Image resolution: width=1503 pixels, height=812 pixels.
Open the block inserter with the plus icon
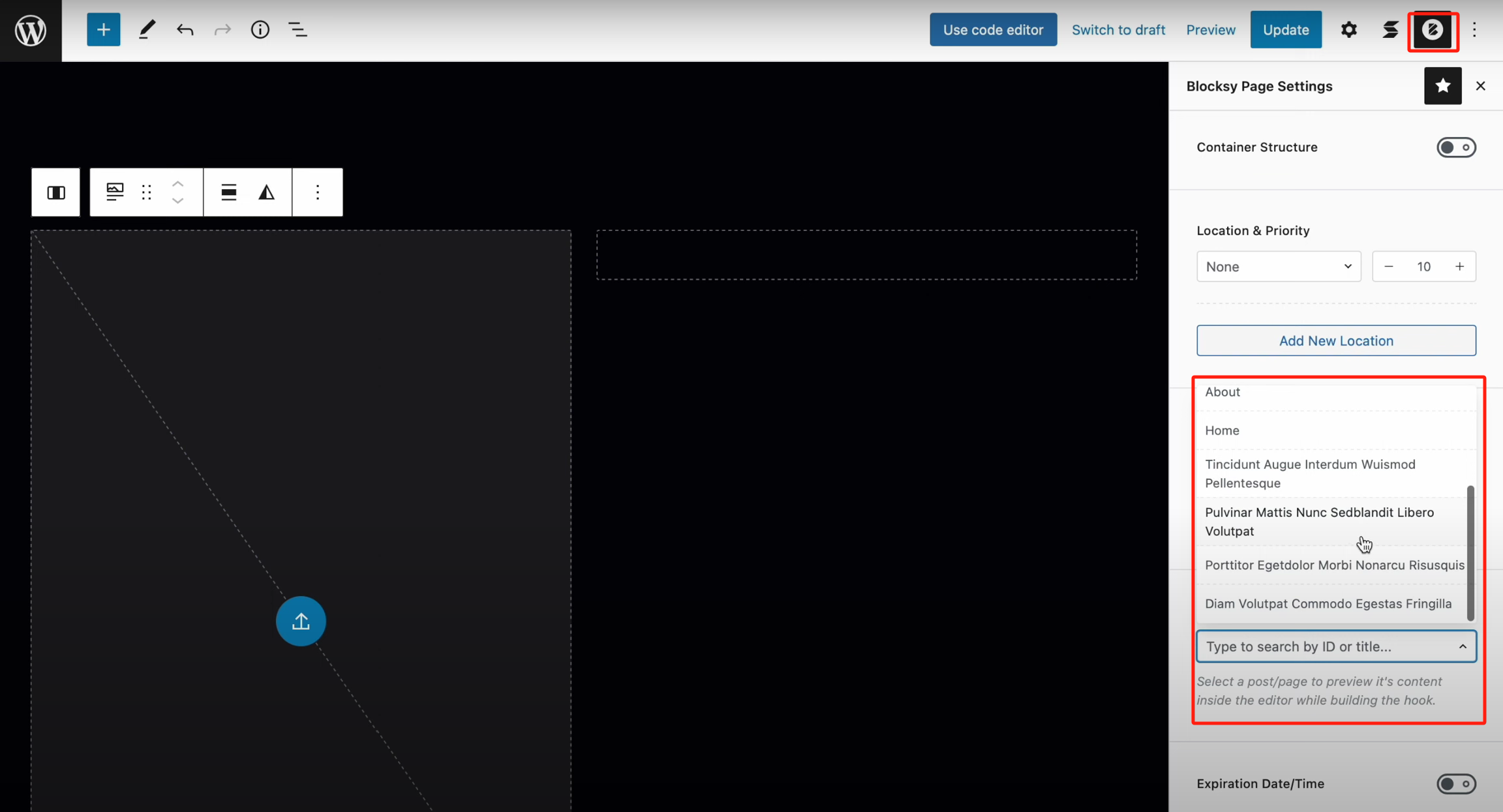pos(103,29)
